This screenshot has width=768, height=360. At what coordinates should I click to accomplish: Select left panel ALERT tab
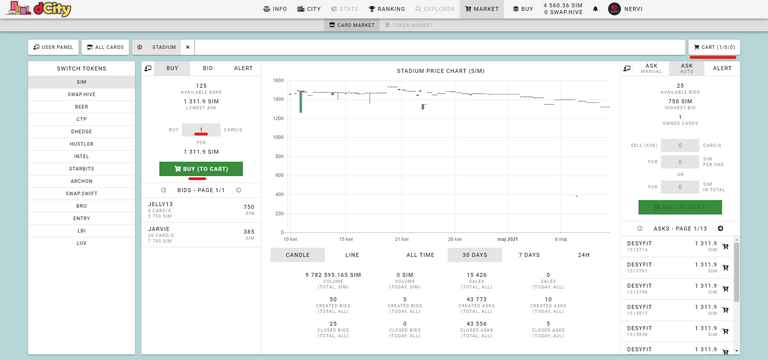[x=243, y=69]
